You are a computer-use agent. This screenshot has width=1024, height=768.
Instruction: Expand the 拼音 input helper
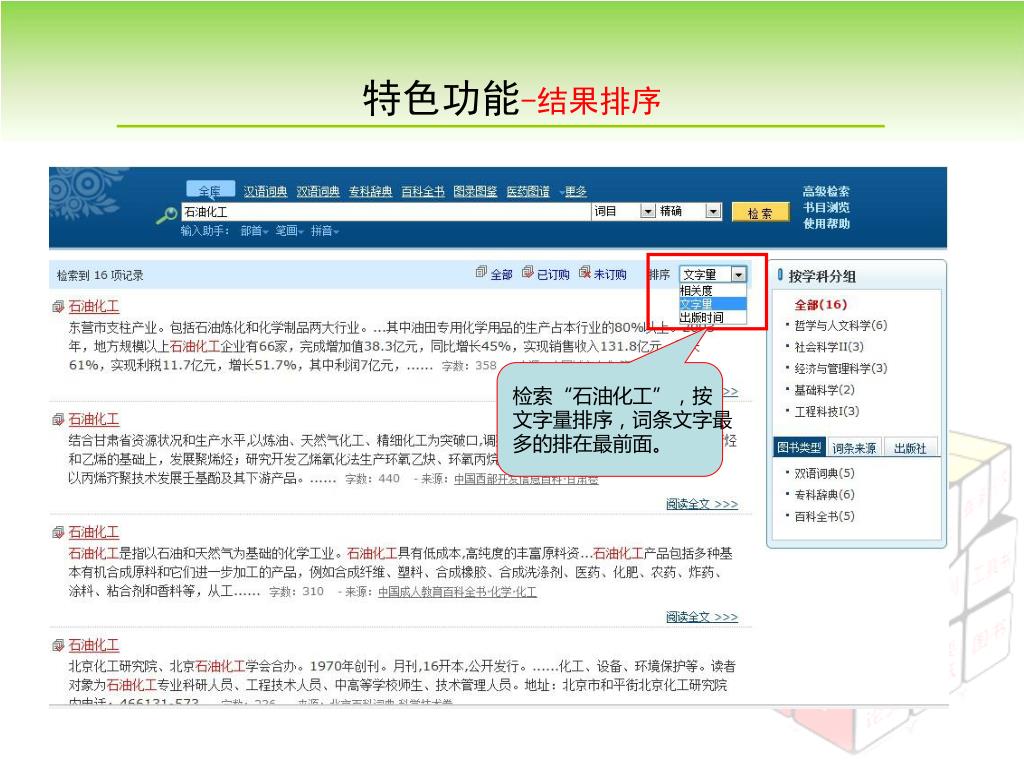click(x=325, y=231)
